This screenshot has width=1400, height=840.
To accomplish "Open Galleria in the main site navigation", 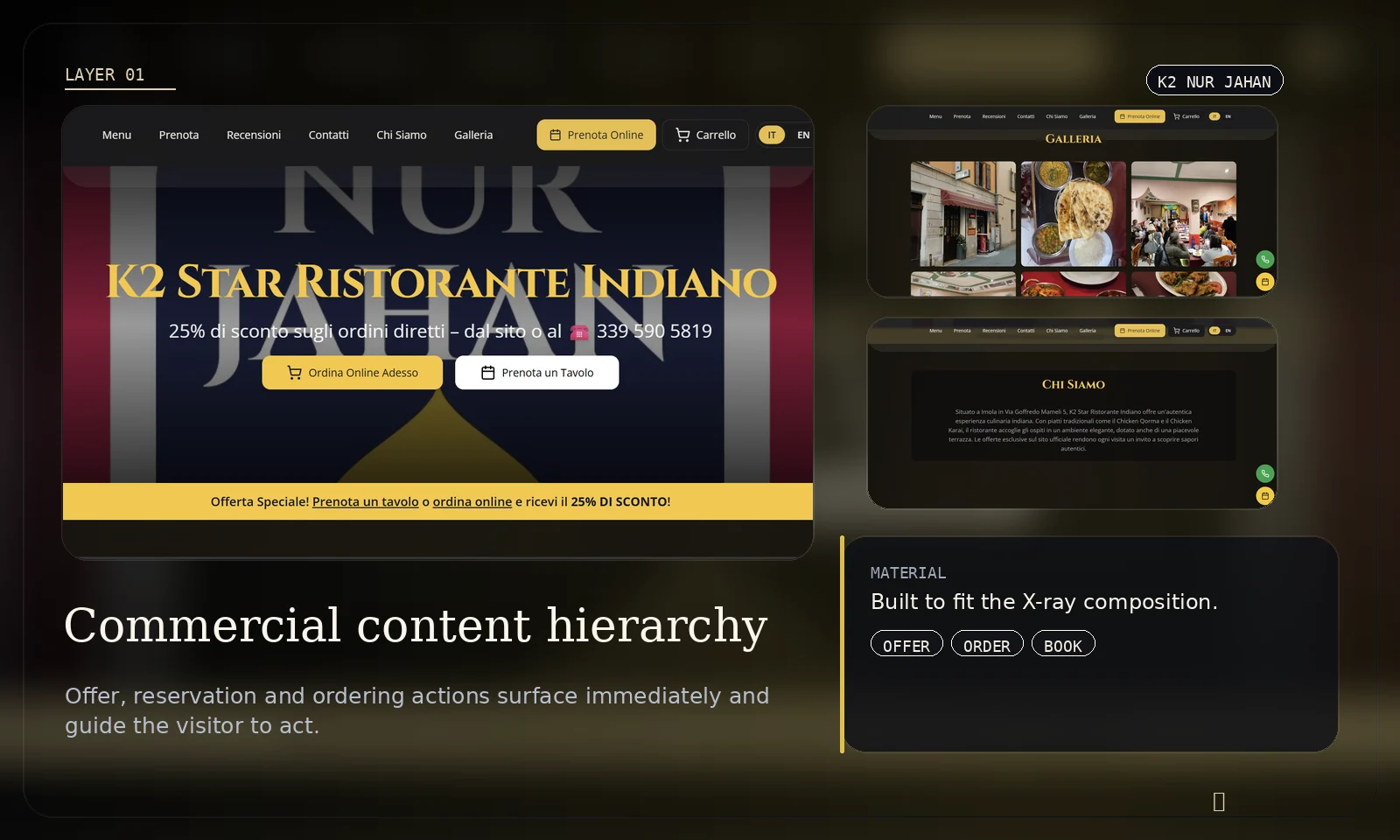I will point(473,135).
